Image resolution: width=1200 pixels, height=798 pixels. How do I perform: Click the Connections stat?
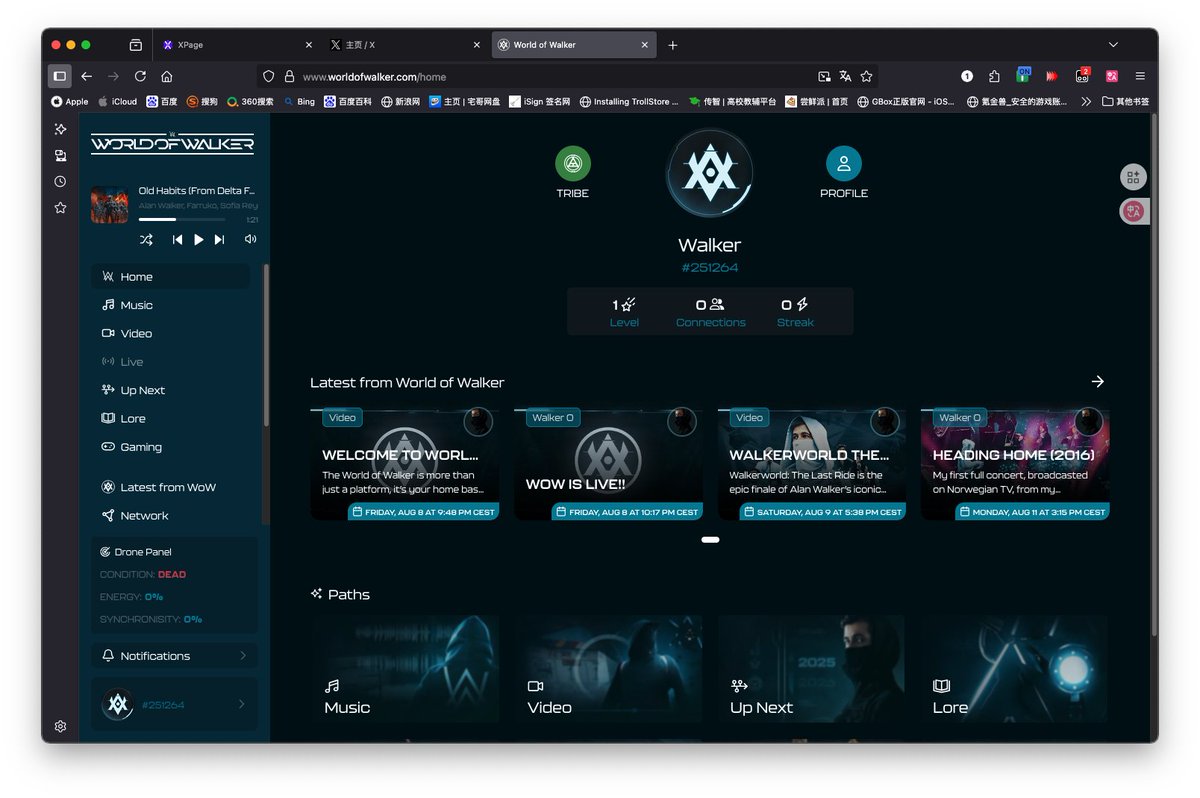[710, 312]
